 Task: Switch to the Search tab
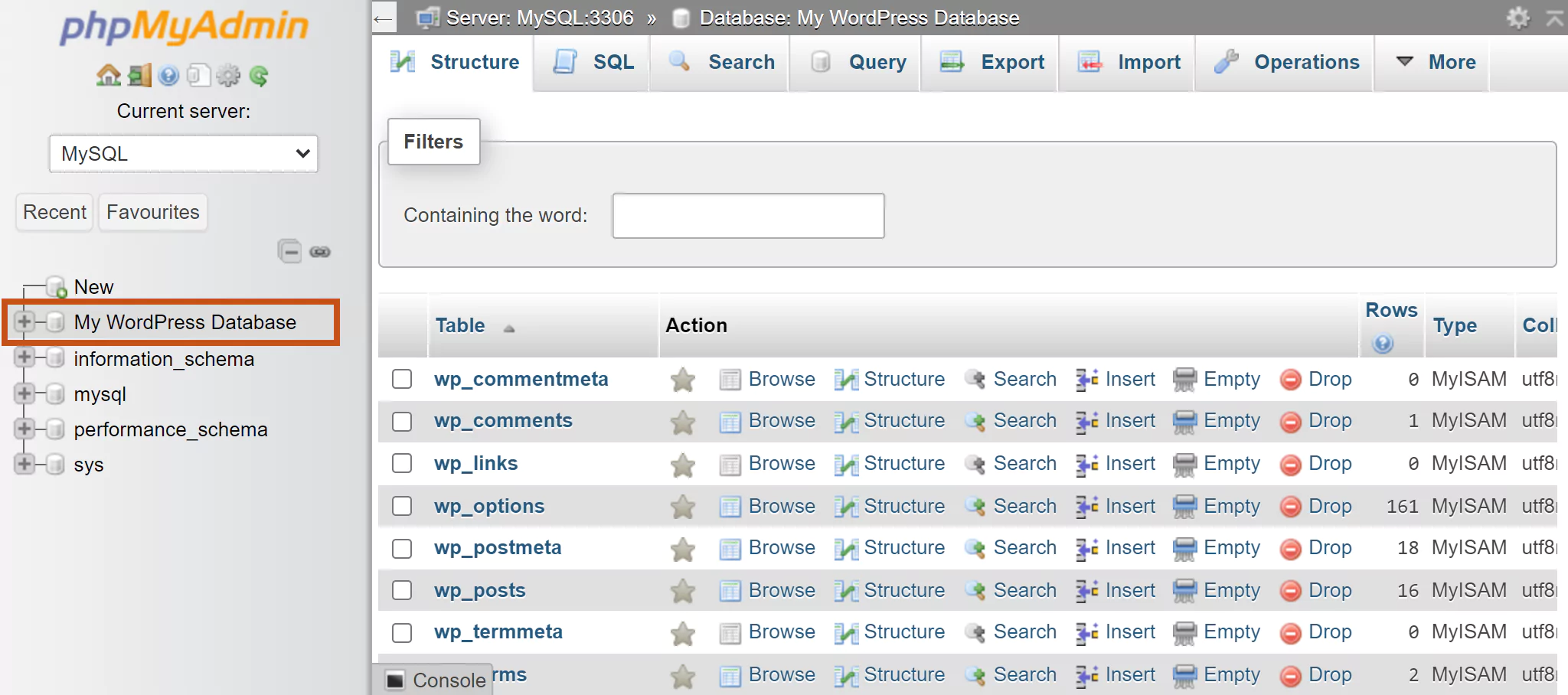[720, 63]
